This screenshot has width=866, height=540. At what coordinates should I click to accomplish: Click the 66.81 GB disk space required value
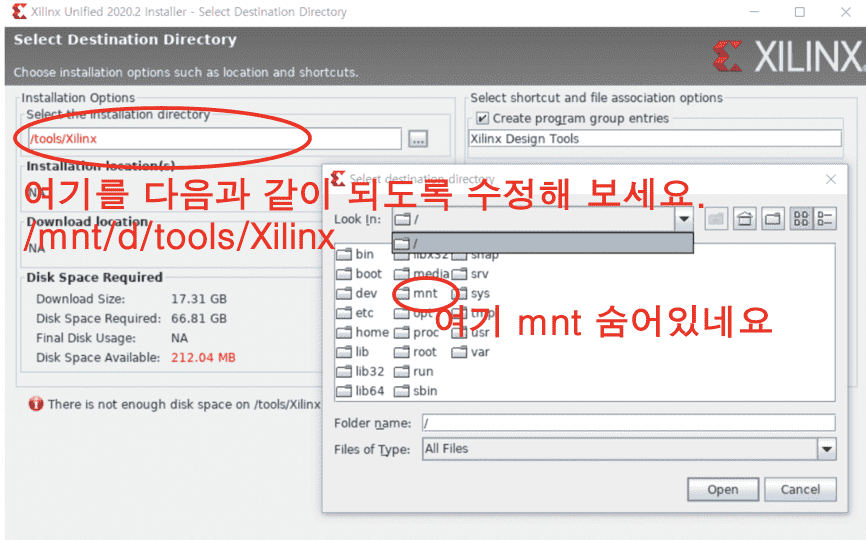coord(199,319)
